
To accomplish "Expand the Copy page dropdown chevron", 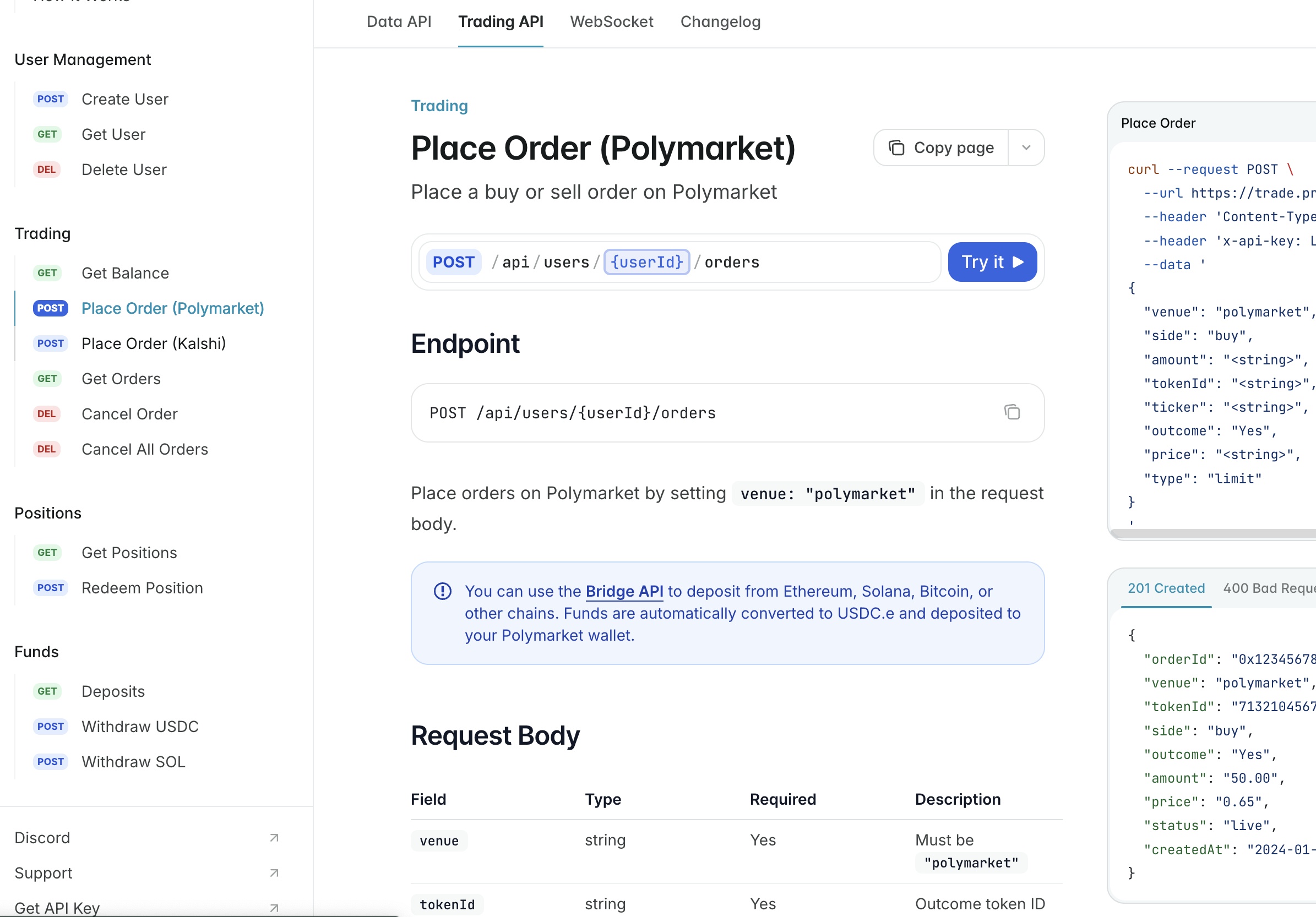I will (x=1026, y=148).
